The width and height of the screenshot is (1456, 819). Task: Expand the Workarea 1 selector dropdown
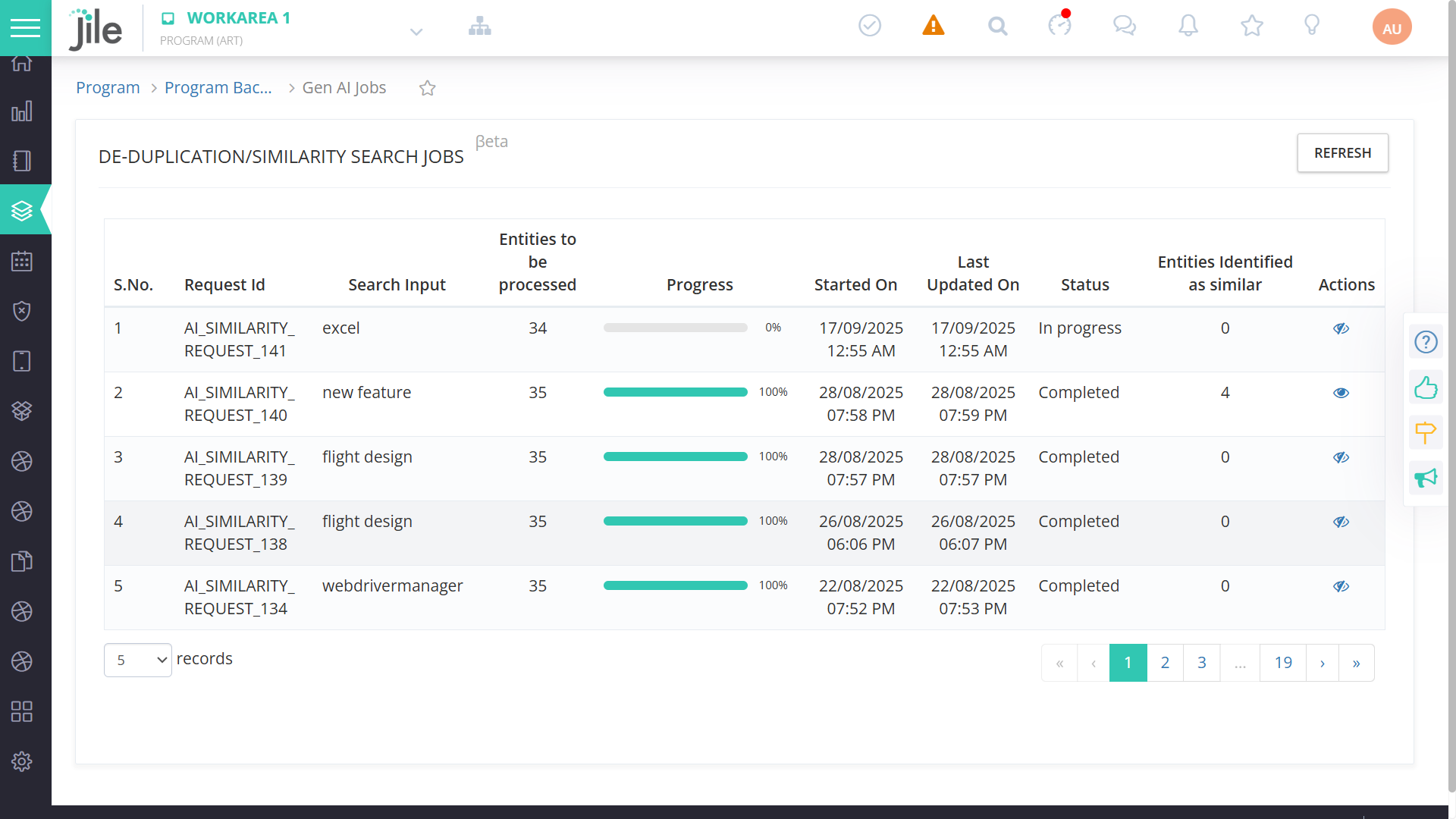tap(416, 32)
